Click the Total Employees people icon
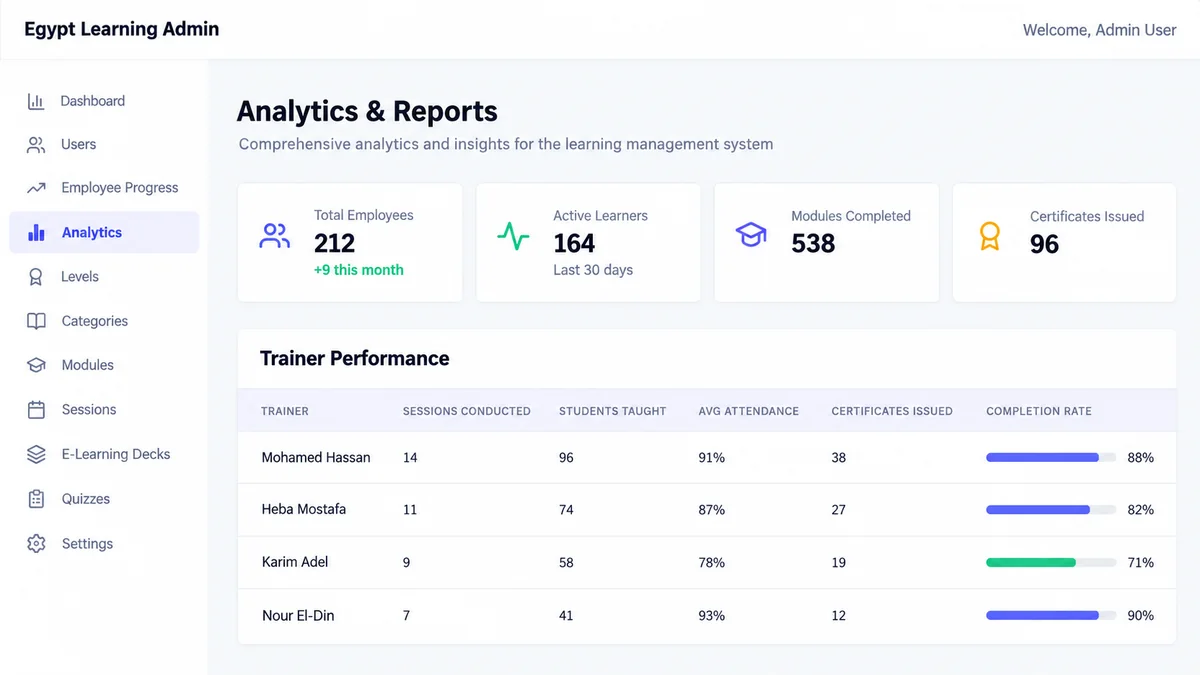This screenshot has width=1200, height=675. point(275,236)
